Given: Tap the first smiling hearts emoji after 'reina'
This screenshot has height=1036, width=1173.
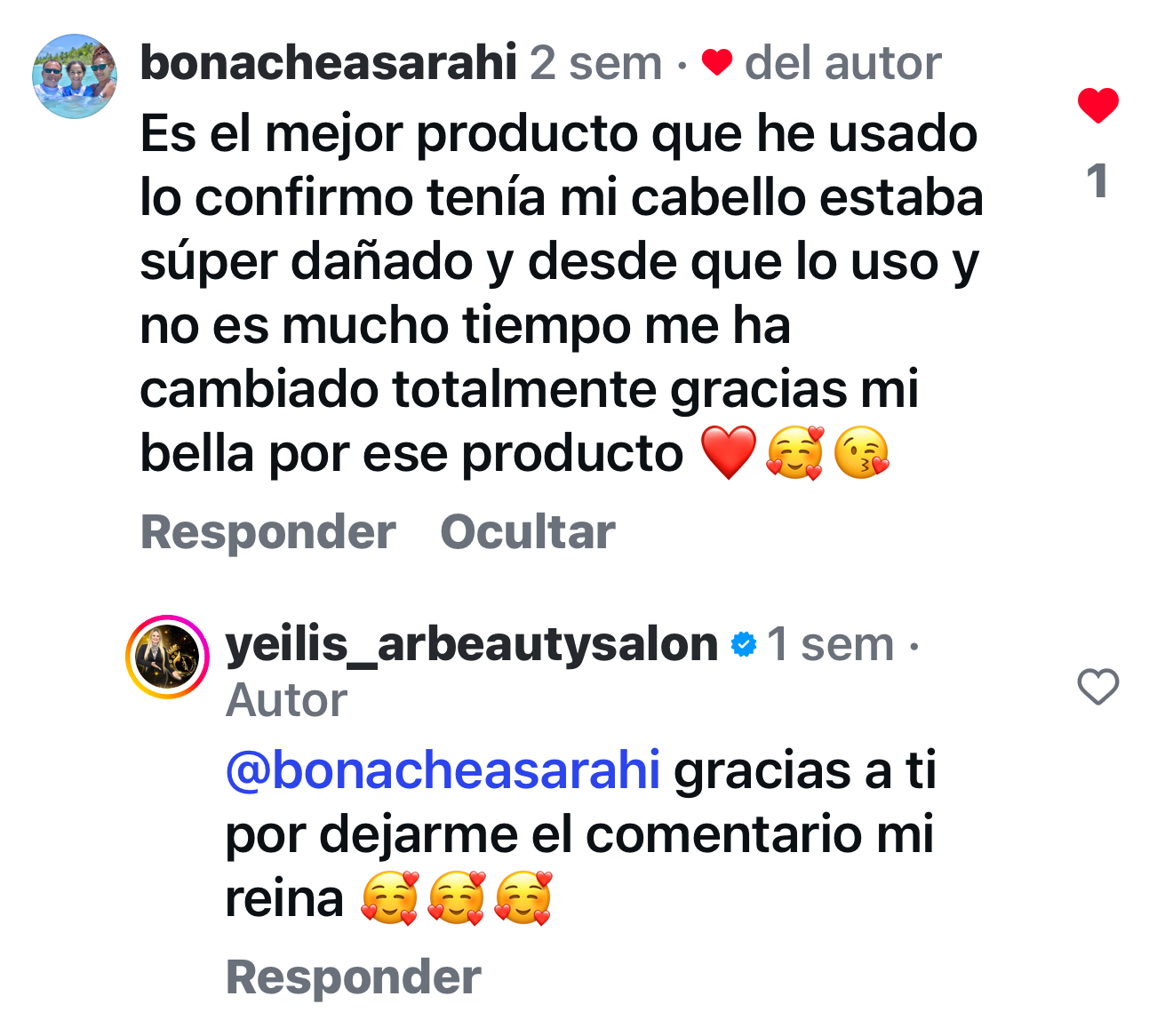Looking at the screenshot, I should click(389, 898).
